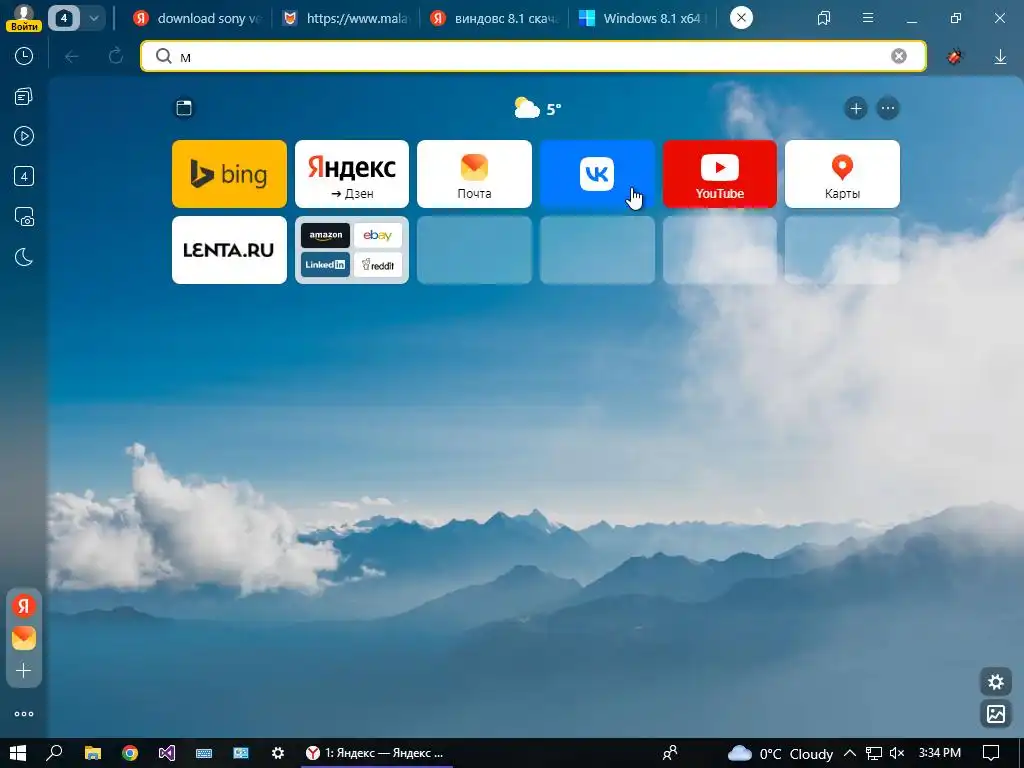Image resolution: width=1024 pixels, height=768 pixels.
Task: Click the tableau window icon above tiles
Action: click(x=184, y=108)
